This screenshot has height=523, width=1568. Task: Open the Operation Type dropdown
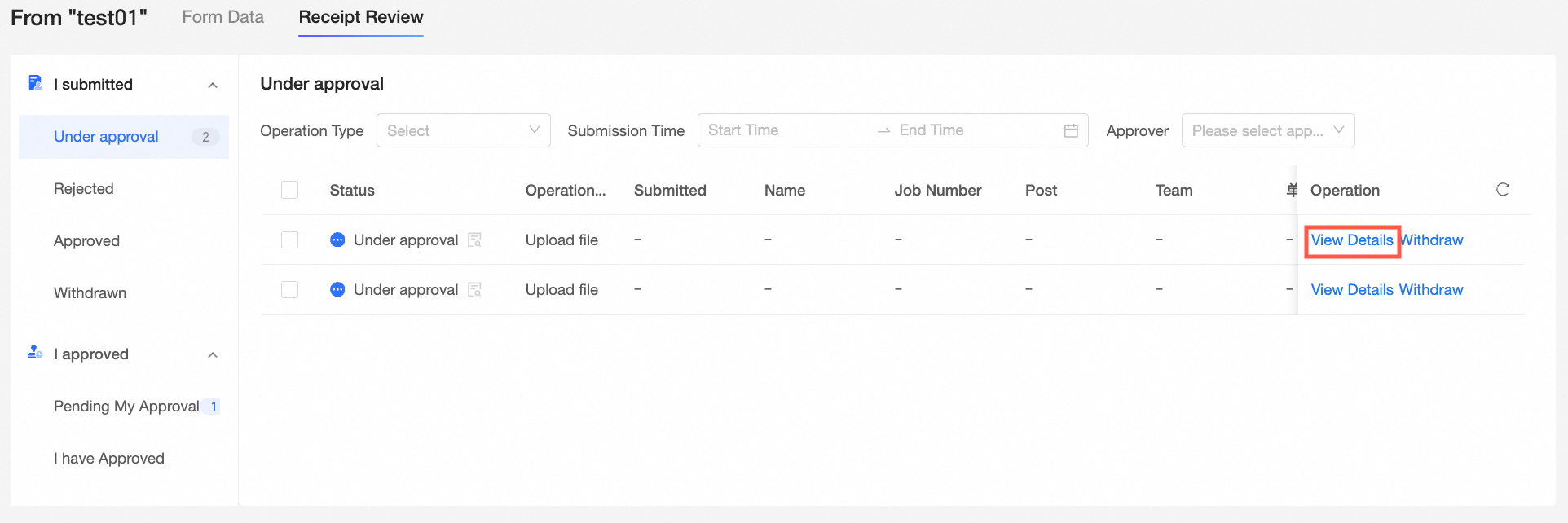click(463, 130)
